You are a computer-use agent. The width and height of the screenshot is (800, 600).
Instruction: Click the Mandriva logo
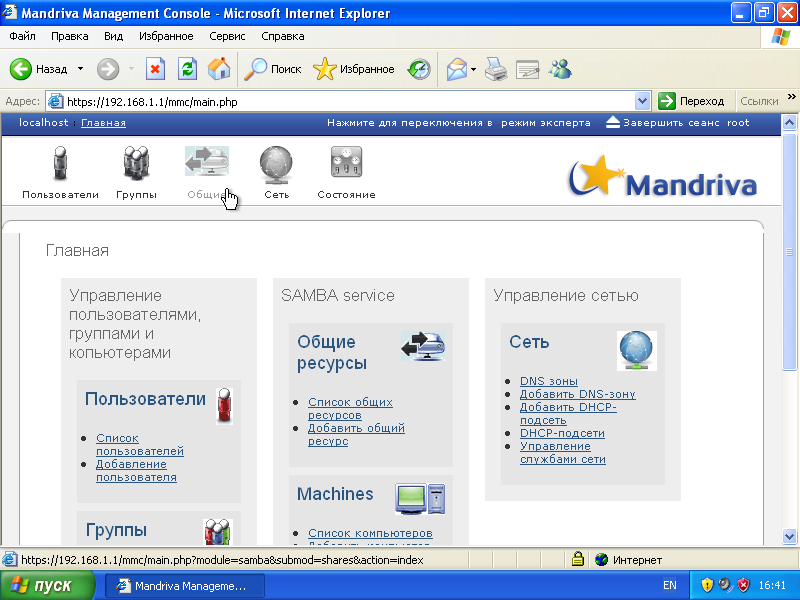click(x=663, y=176)
